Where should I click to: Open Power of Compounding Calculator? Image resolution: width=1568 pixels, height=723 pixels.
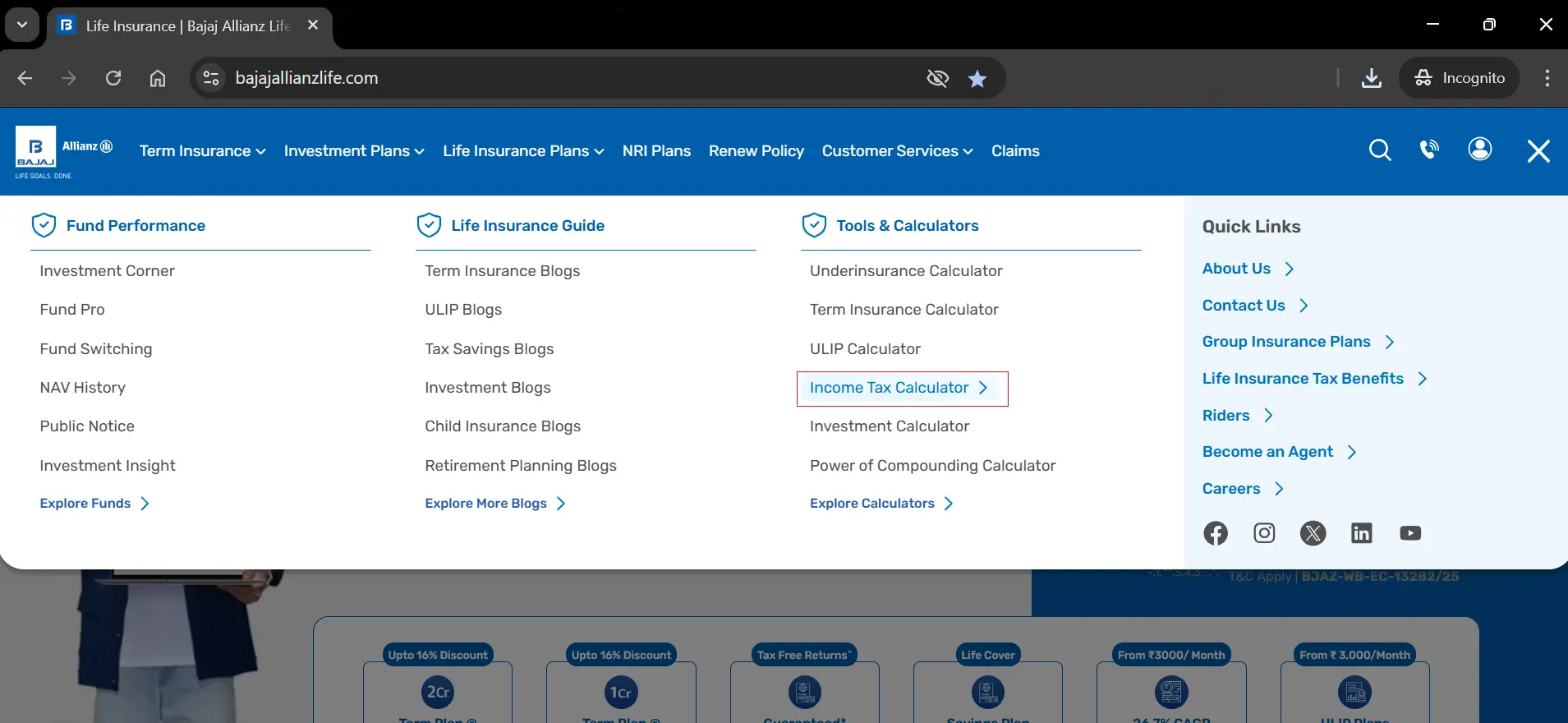pyautogui.click(x=932, y=466)
